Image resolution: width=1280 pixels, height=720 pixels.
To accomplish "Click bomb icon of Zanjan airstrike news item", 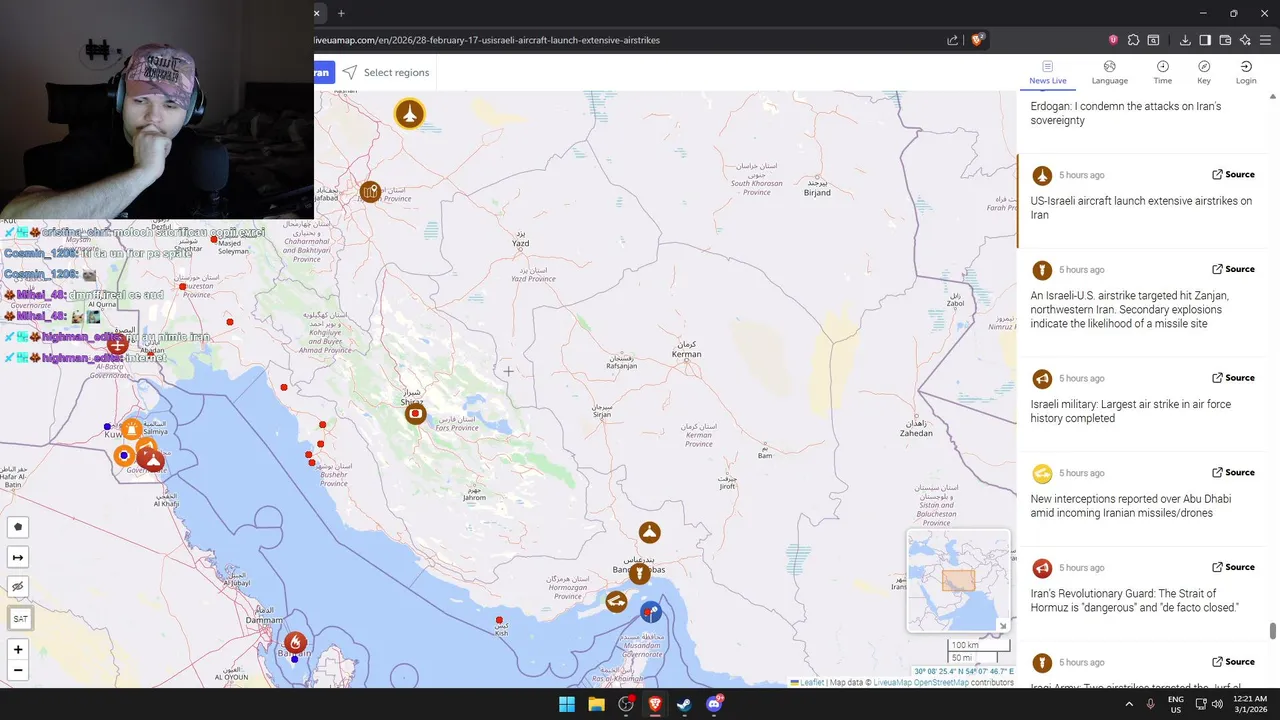I will pyautogui.click(x=1042, y=270).
